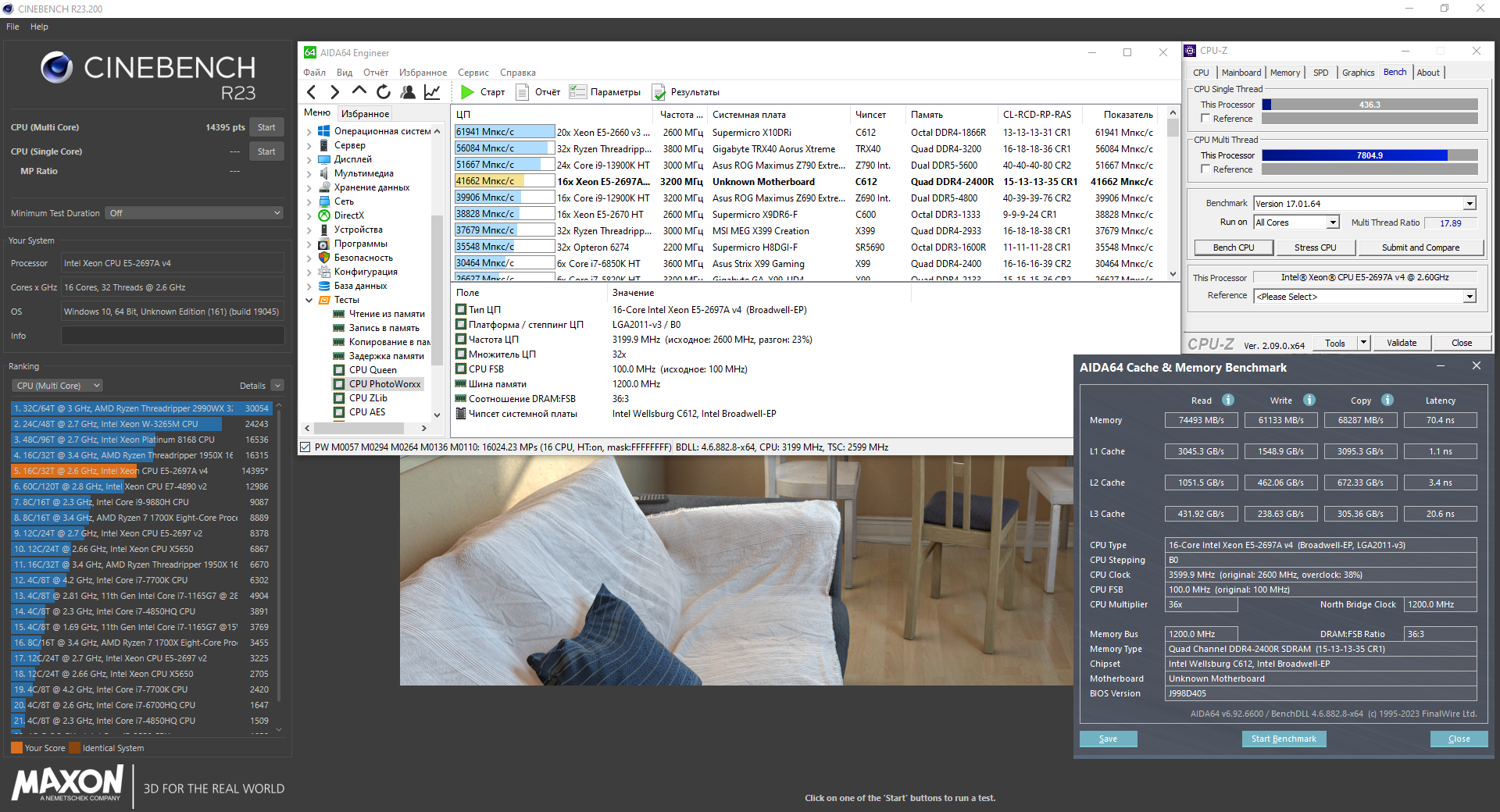Open the AIDA64 Файл menu

[x=314, y=73]
